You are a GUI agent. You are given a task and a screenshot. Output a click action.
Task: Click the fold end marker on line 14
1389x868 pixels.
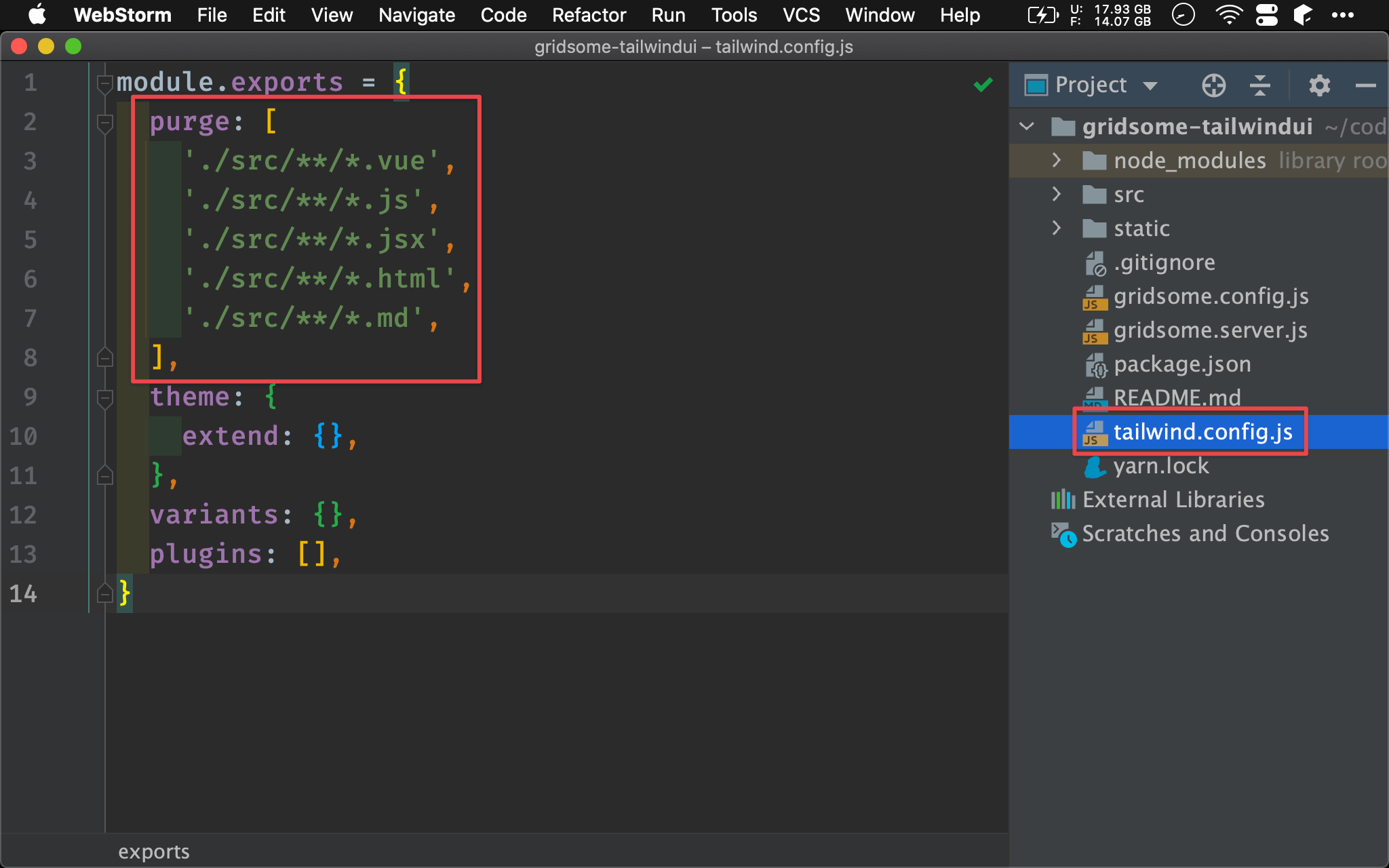click(104, 593)
